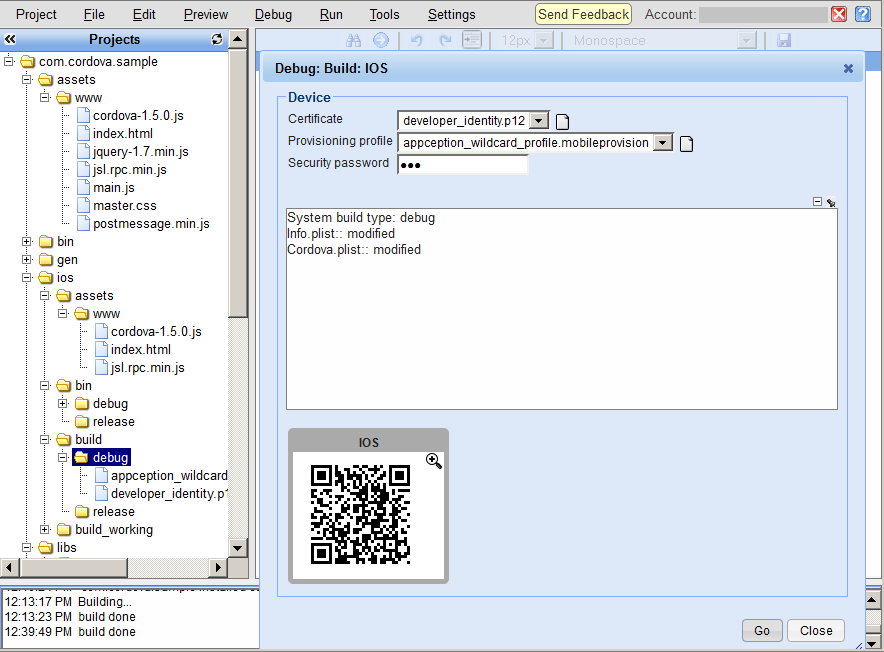
Task: Collapse the ios folder
Action: (26, 277)
